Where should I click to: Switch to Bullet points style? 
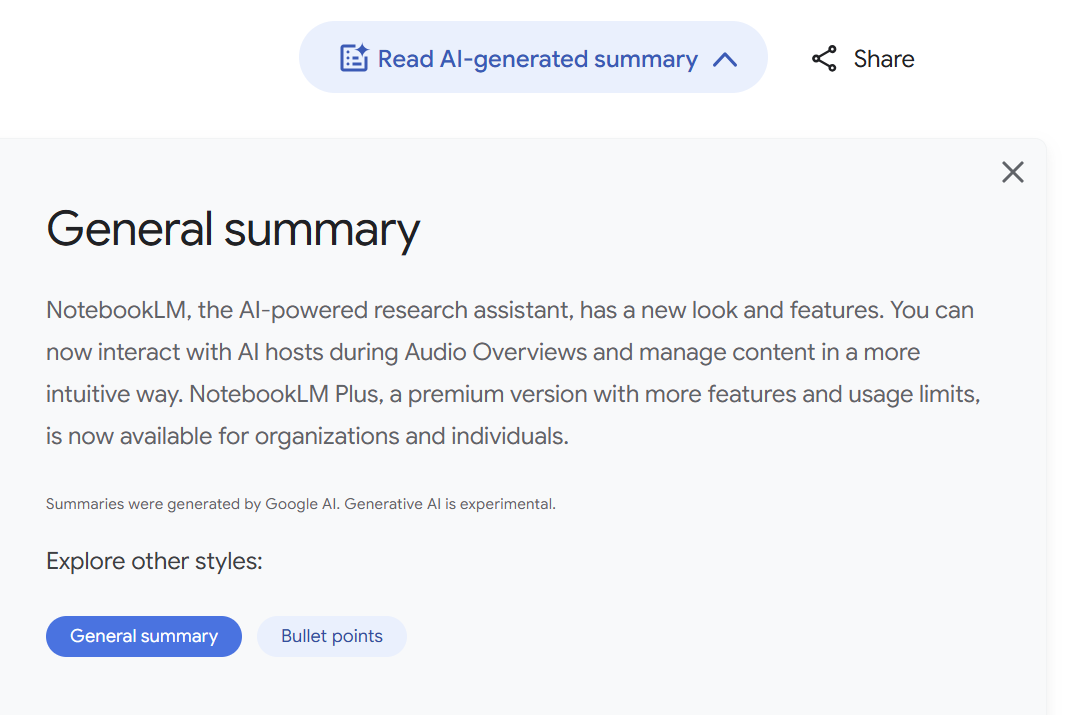tap(332, 636)
